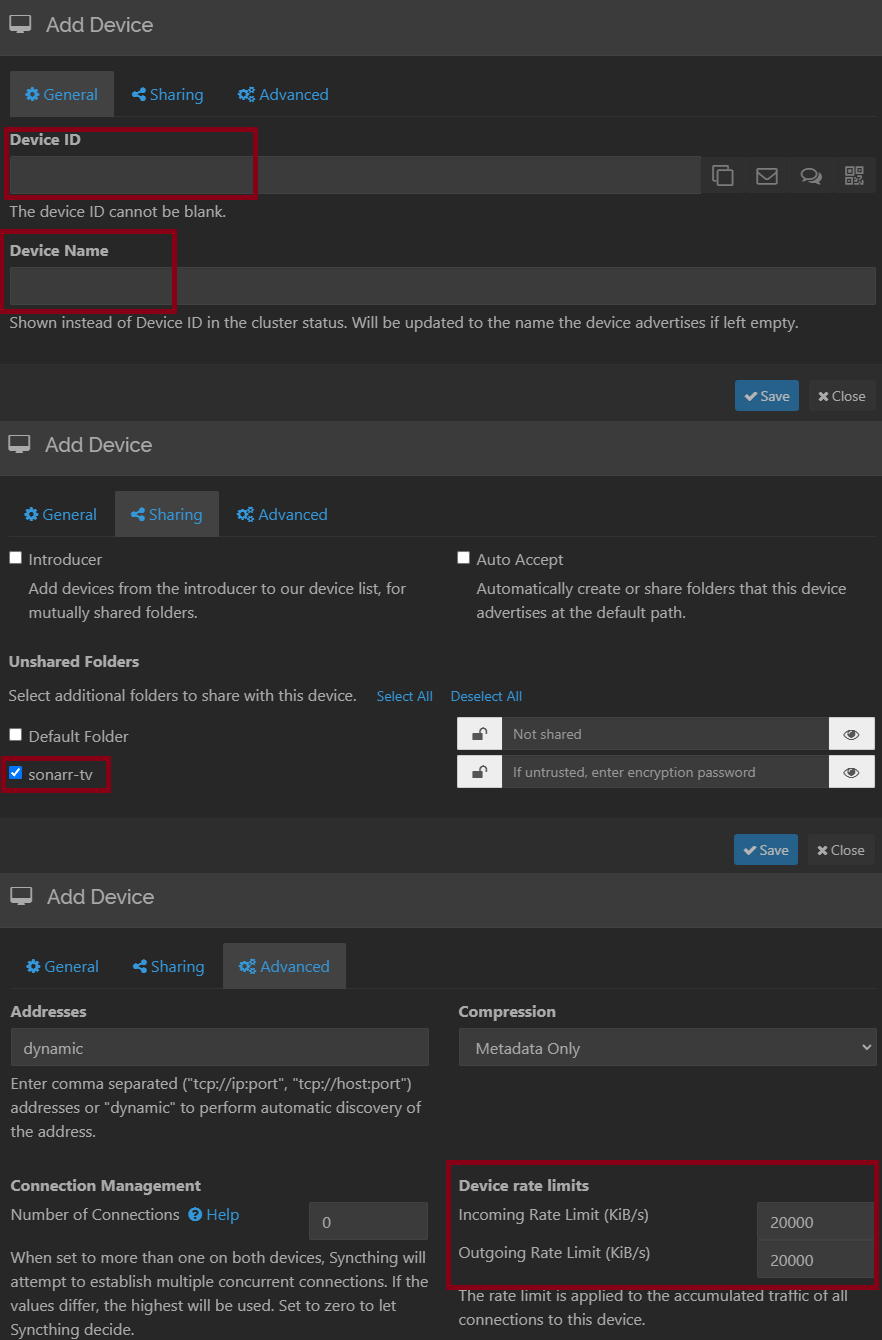Viewport: 882px width, 1340px height.
Task: Click the Deselect All link
Action: click(x=486, y=696)
